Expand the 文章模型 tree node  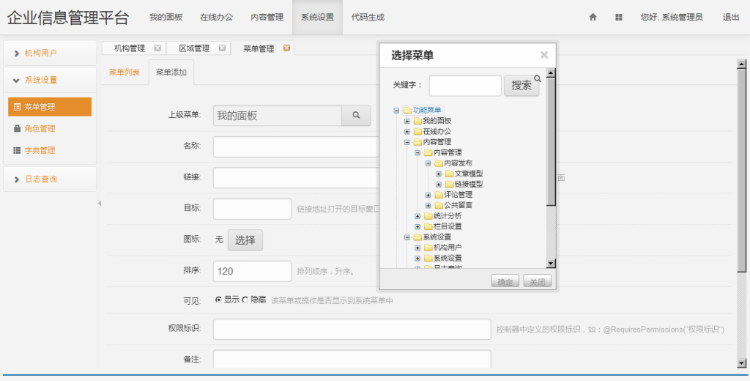click(x=439, y=174)
